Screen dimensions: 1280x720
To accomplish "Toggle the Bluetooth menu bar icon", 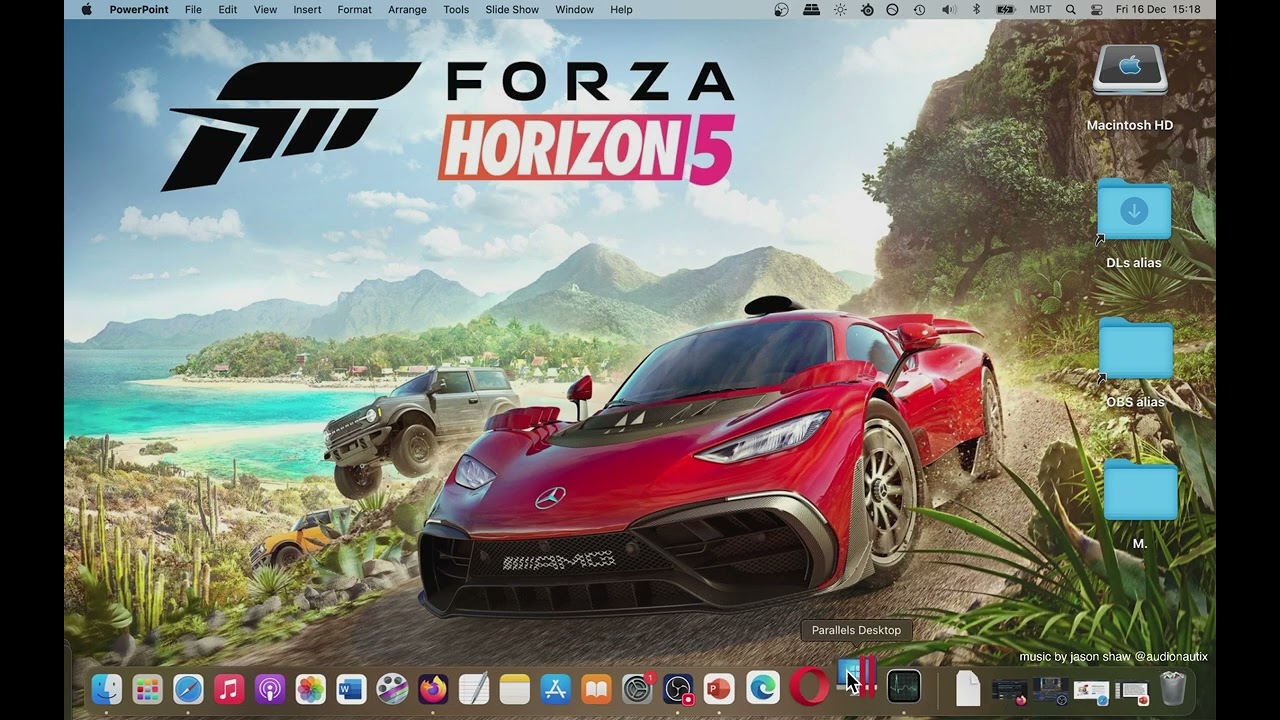I will tap(977, 9).
